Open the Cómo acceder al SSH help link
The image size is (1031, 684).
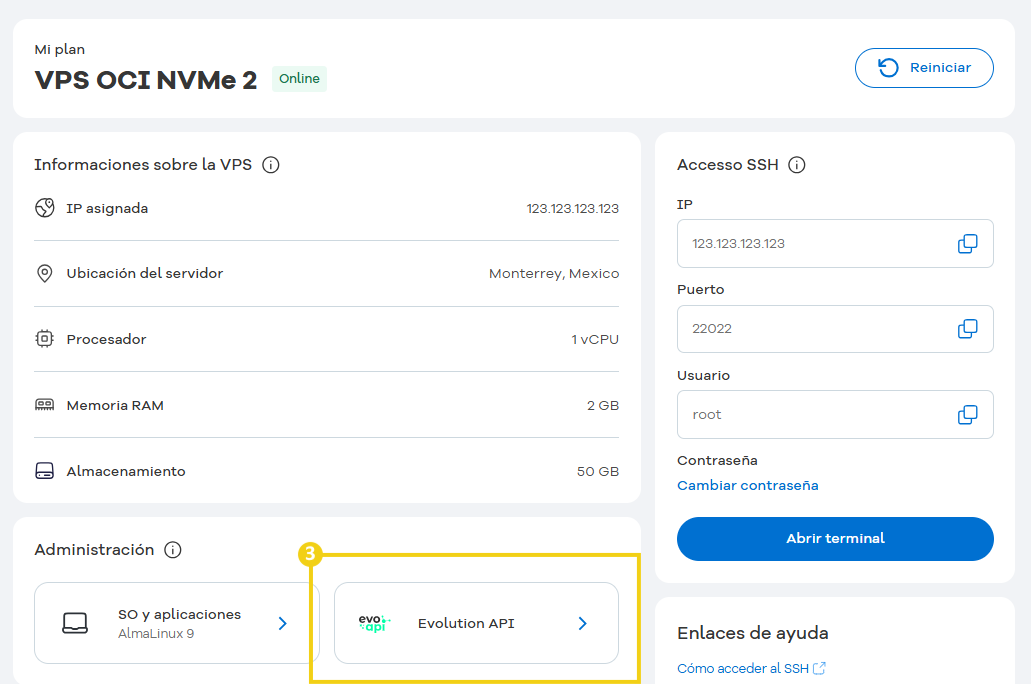744,668
